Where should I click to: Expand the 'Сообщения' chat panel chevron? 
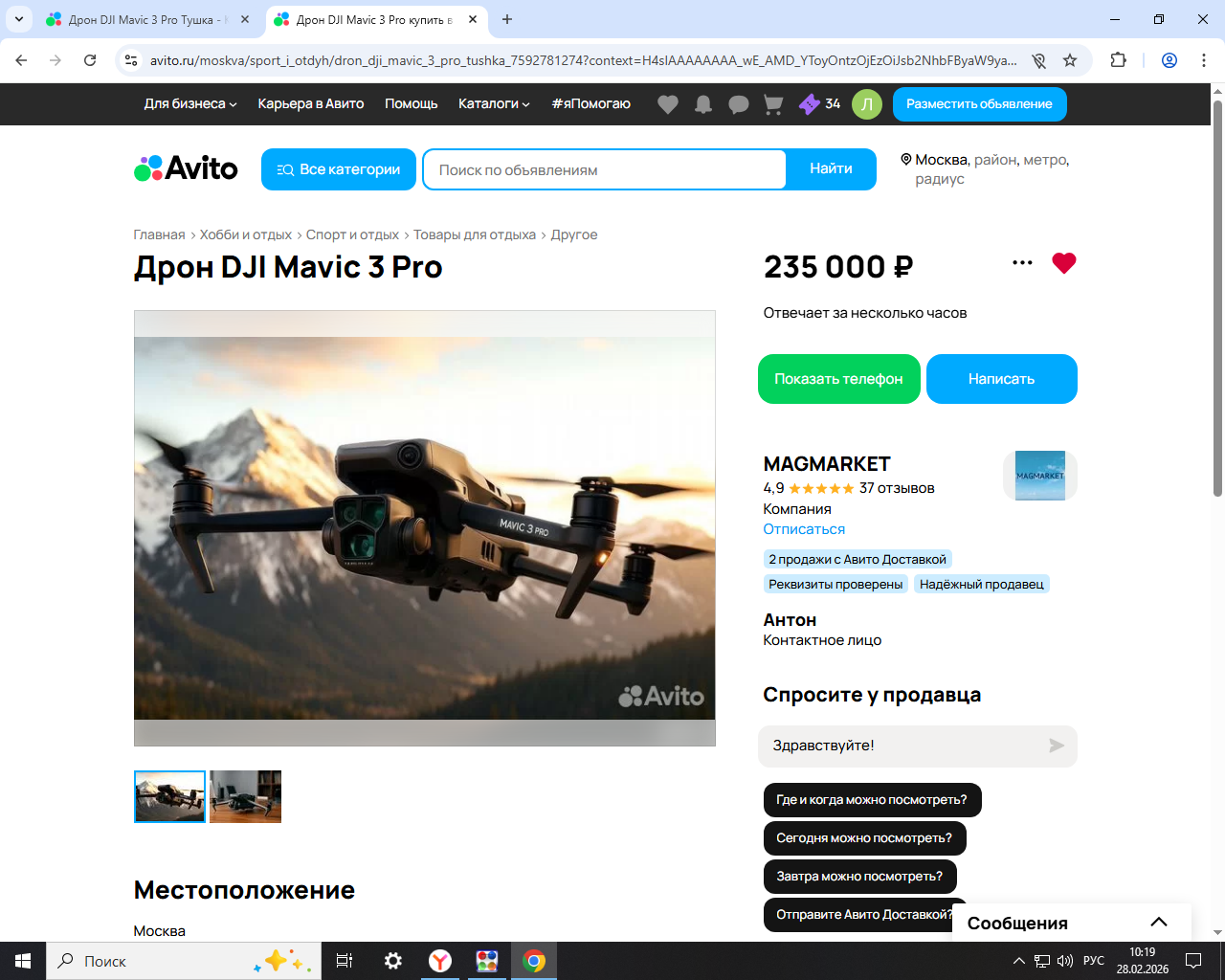coord(1159,923)
